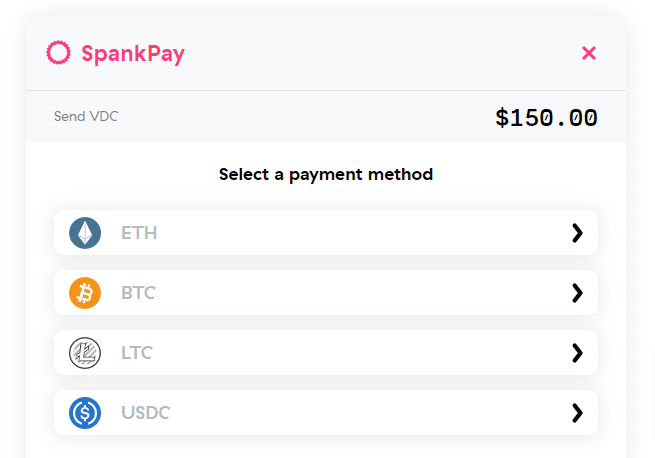Click the SpankPay circular logo icon

tap(58, 53)
